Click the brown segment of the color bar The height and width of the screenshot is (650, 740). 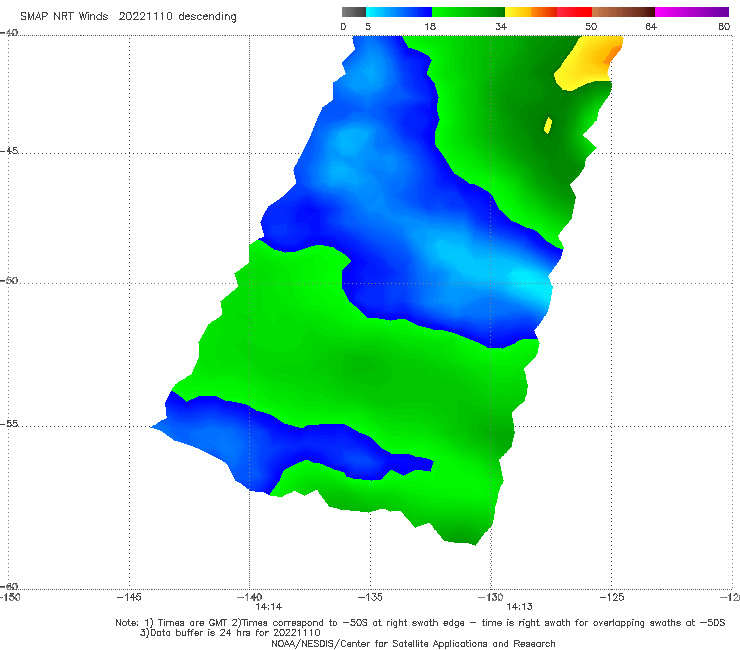pyautogui.click(x=623, y=12)
